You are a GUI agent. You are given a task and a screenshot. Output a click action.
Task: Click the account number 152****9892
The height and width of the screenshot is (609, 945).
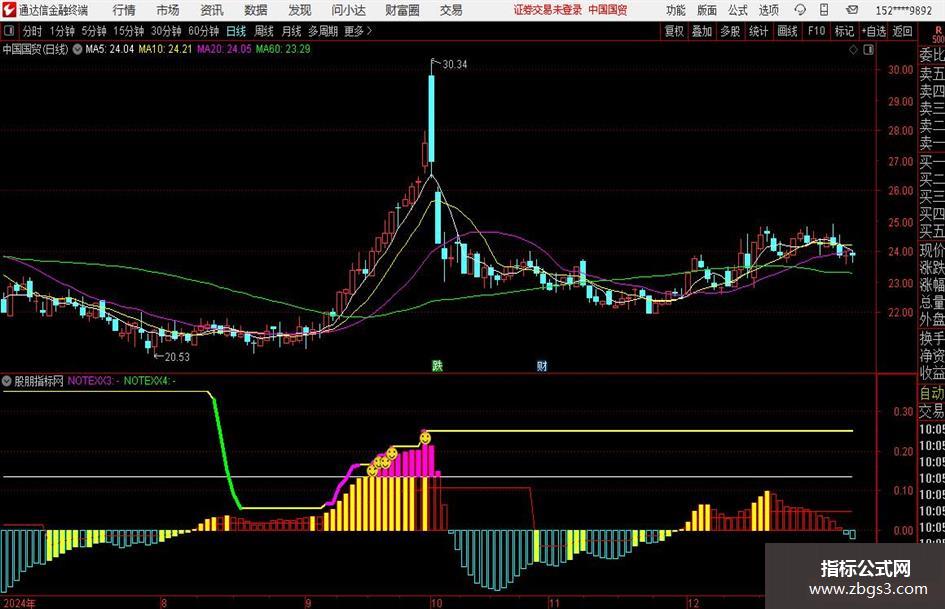(904, 10)
